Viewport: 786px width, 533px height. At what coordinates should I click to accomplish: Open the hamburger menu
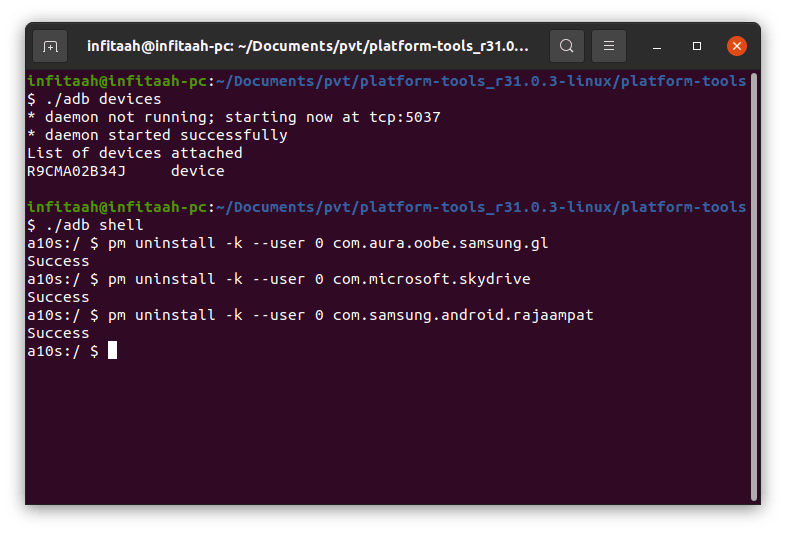click(608, 46)
